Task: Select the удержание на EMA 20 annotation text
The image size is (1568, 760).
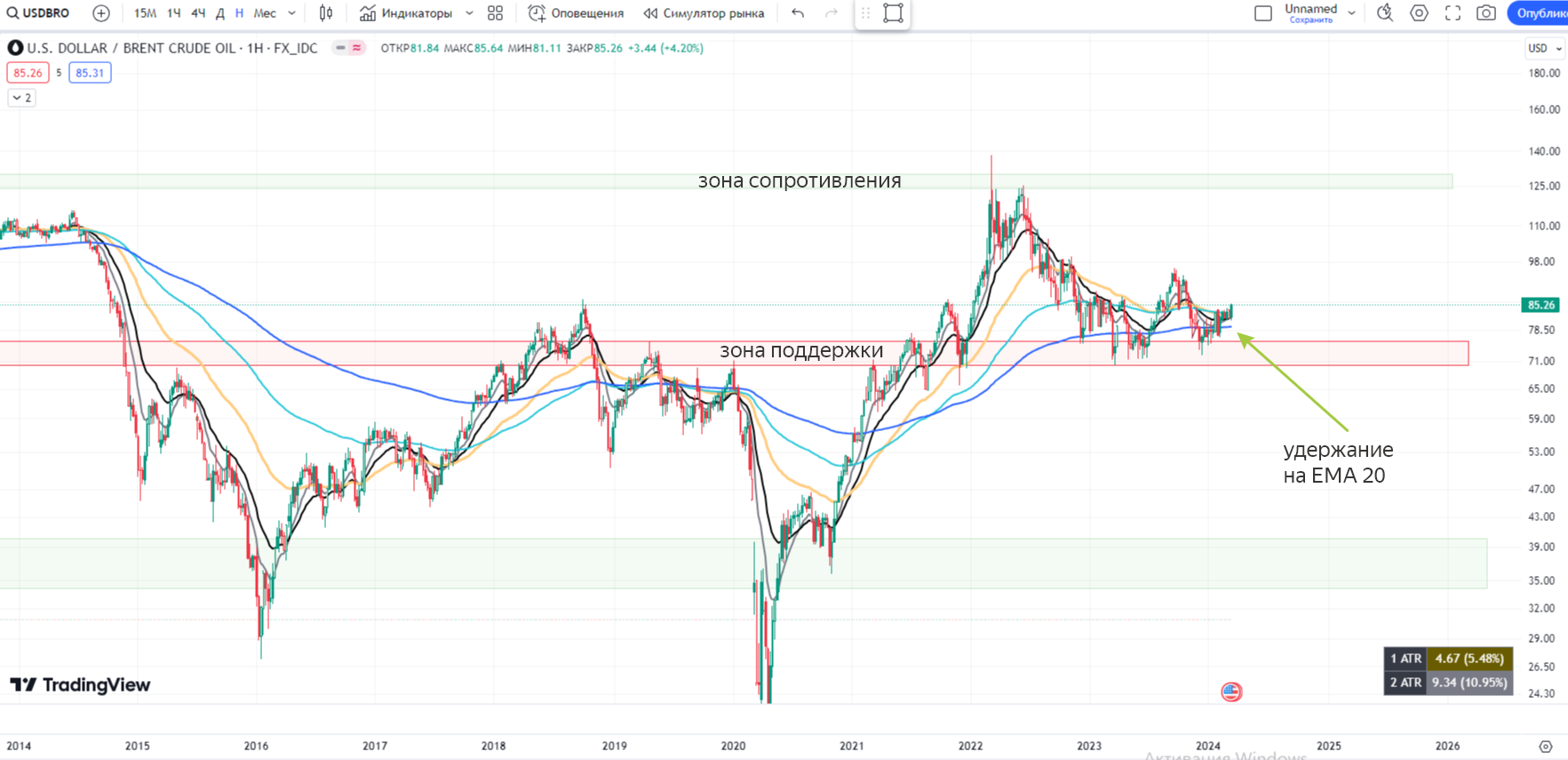Action: [1338, 462]
